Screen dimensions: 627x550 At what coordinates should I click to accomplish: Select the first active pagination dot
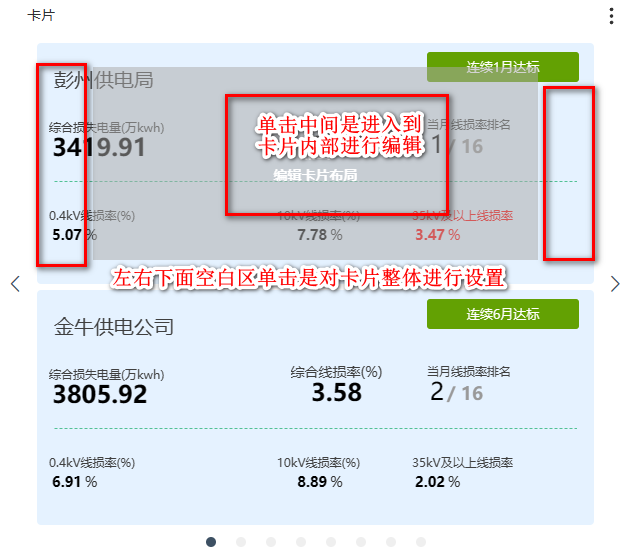tap(211, 542)
